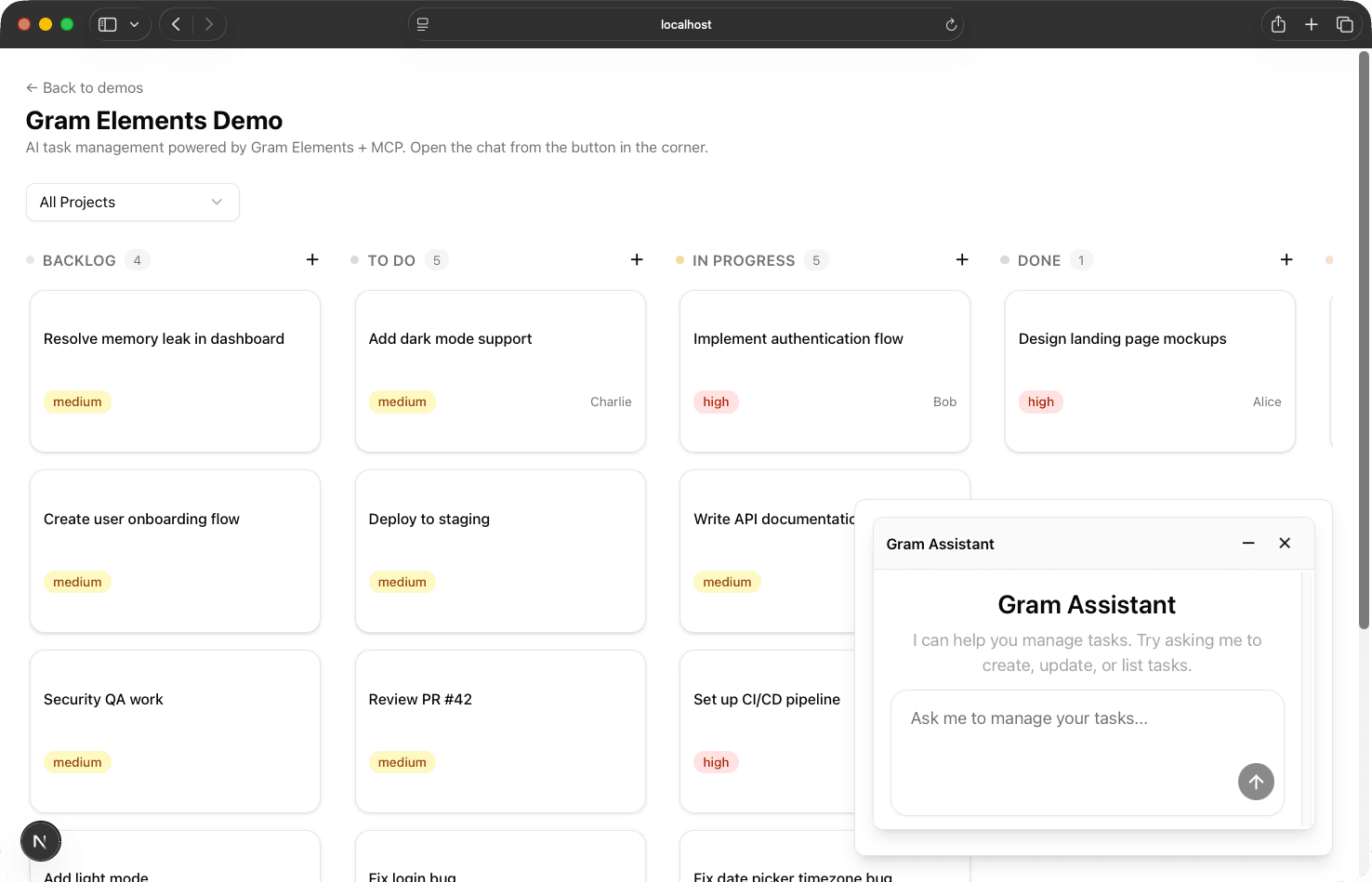The height and width of the screenshot is (882, 1372).
Task: Add a new task to the Backlog column
Action: click(312, 259)
